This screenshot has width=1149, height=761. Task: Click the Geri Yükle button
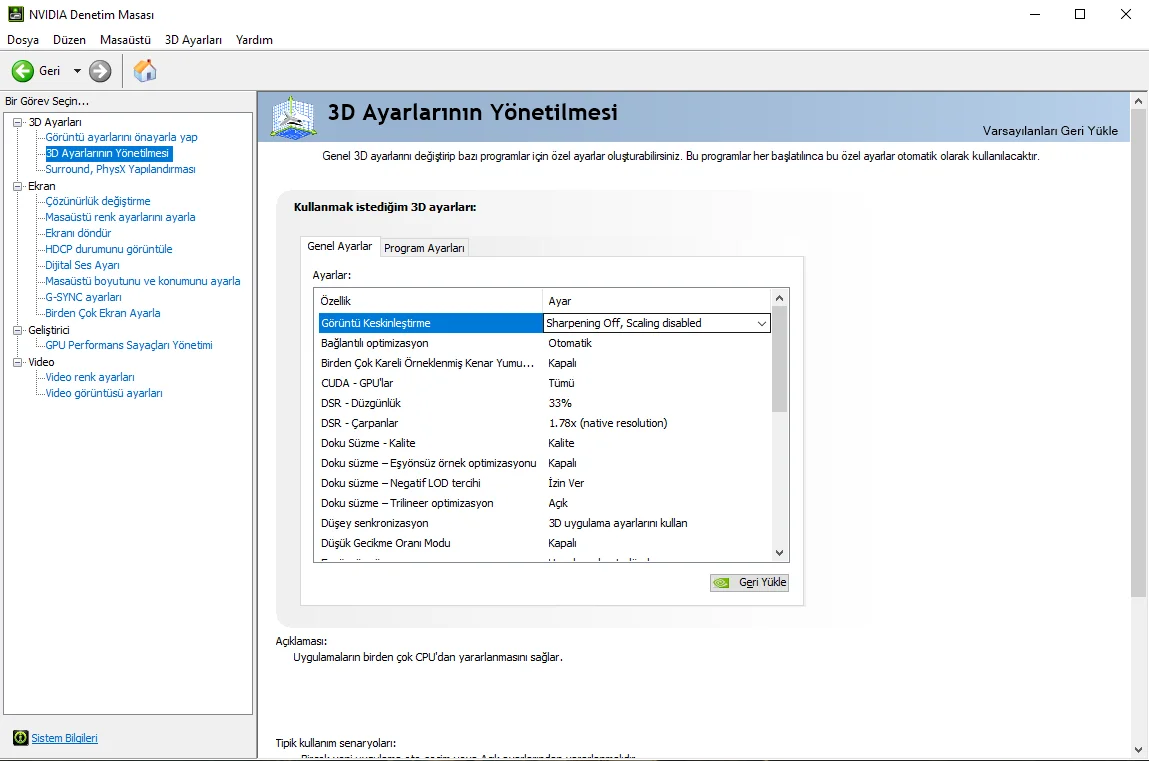(x=749, y=582)
